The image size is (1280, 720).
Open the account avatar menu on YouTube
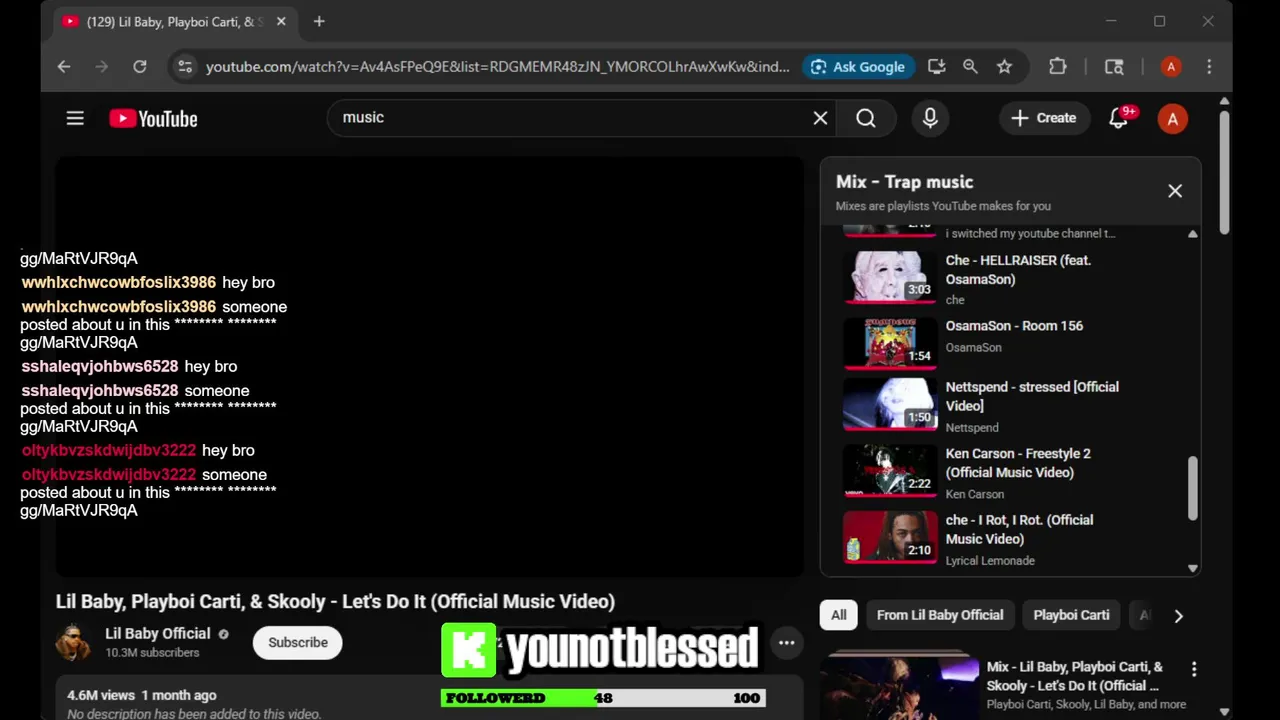pyautogui.click(x=1173, y=118)
